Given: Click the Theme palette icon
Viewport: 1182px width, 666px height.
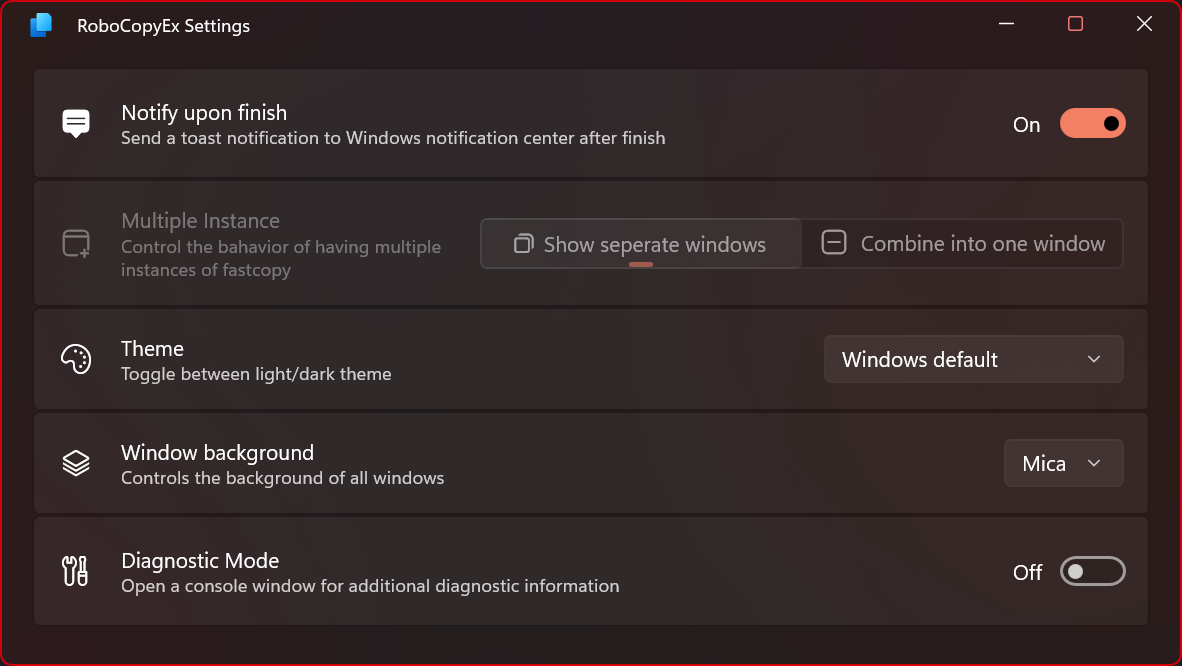Looking at the screenshot, I should (x=76, y=359).
